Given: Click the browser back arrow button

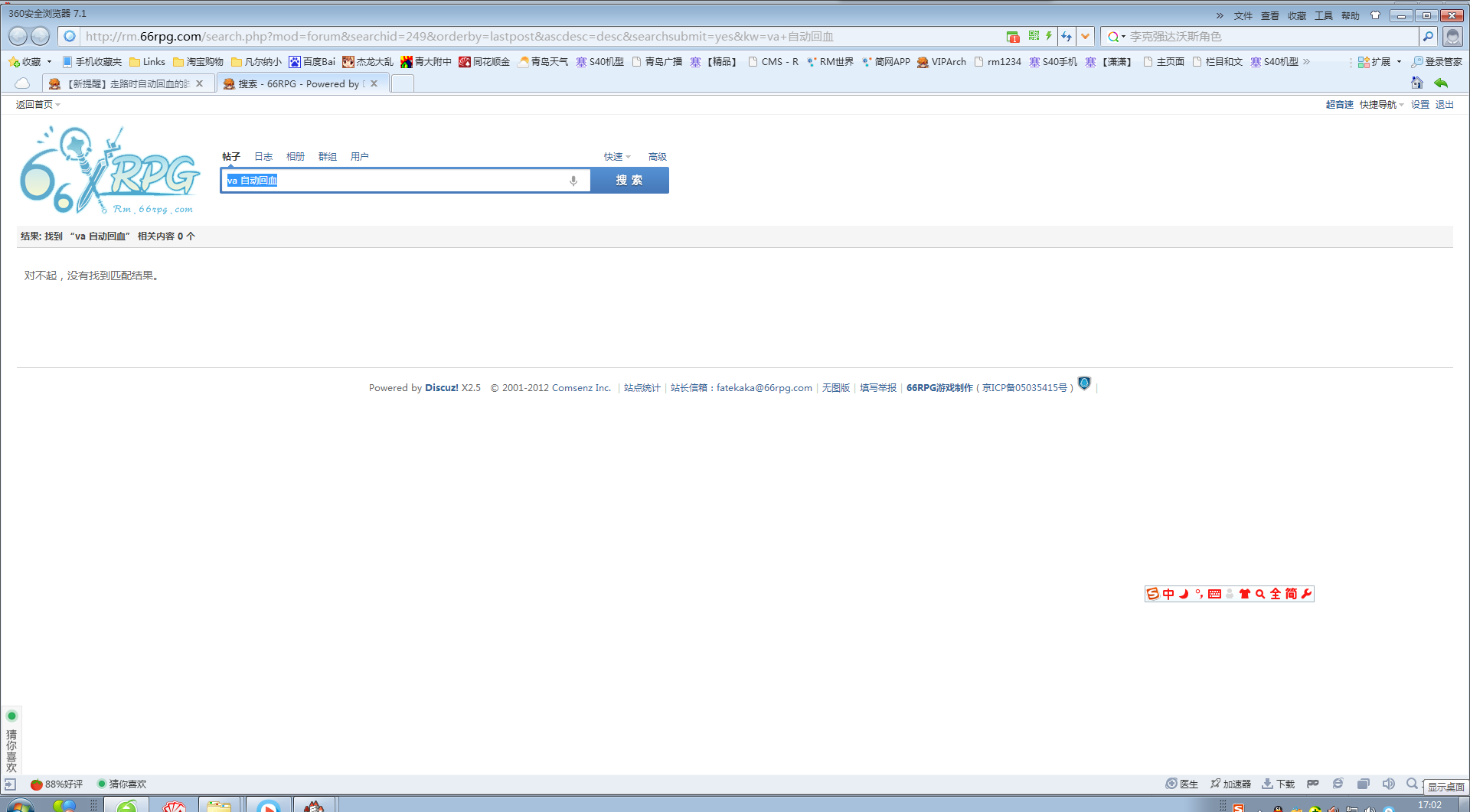Looking at the screenshot, I should pos(18,36).
